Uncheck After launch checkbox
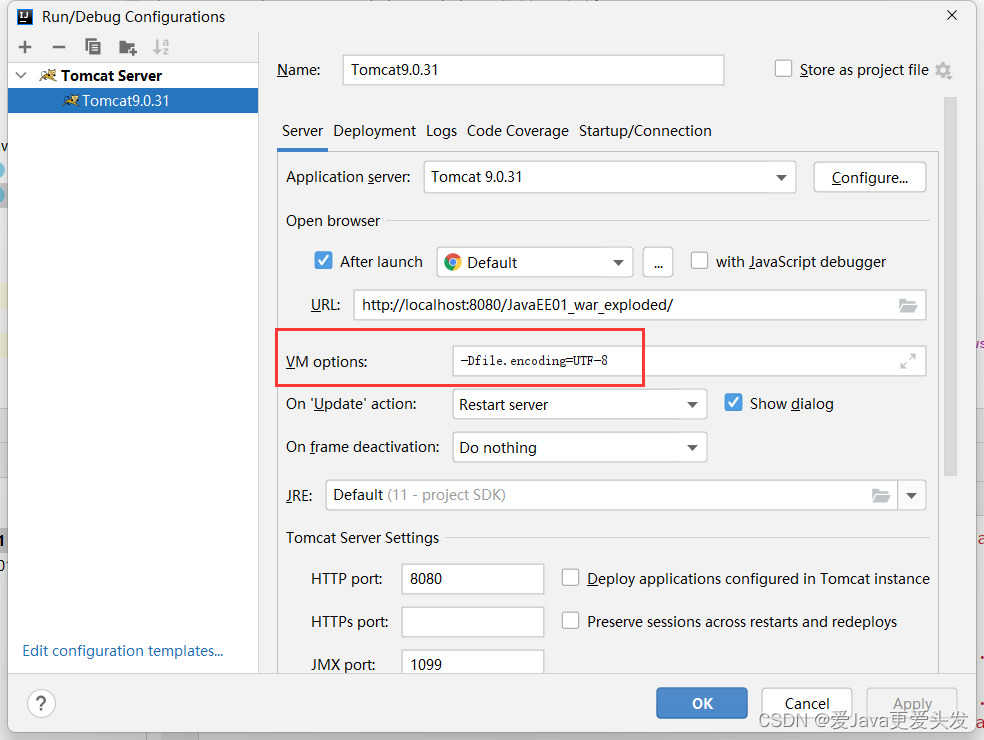This screenshot has height=740, width=984. pyautogui.click(x=323, y=260)
